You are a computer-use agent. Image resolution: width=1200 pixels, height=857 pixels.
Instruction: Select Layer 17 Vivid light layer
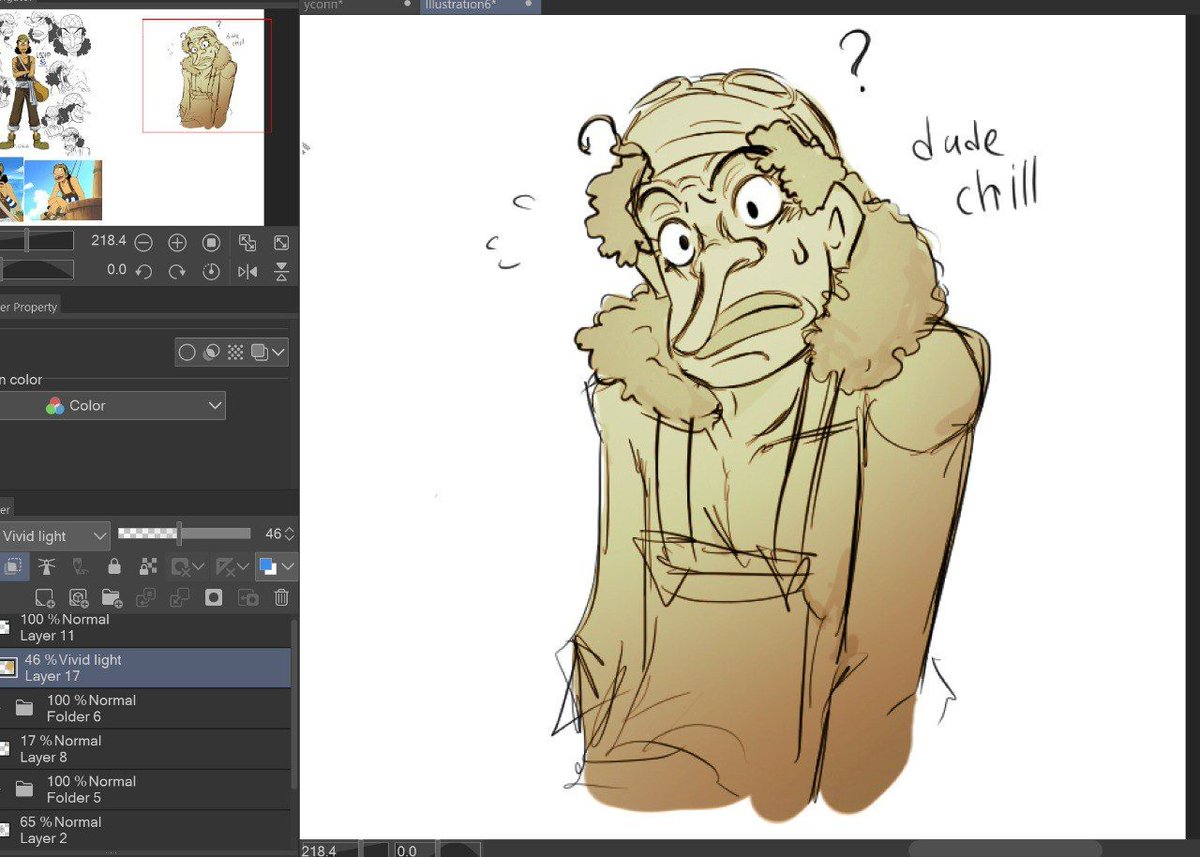tap(145, 668)
